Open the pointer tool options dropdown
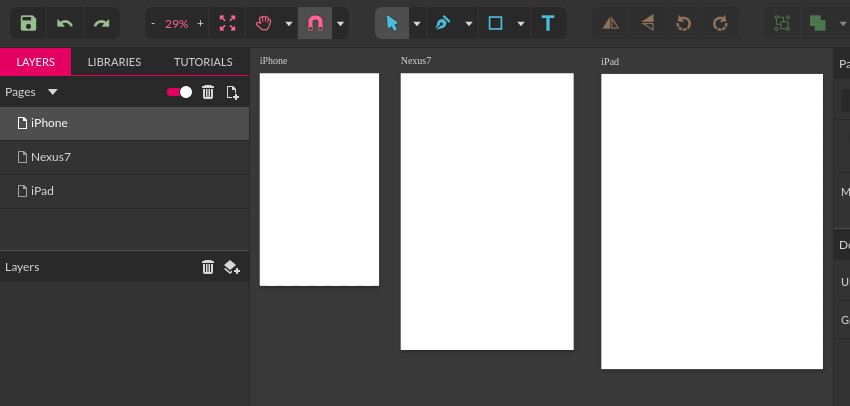Image resolution: width=850 pixels, height=406 pixels. coord(417,23)
